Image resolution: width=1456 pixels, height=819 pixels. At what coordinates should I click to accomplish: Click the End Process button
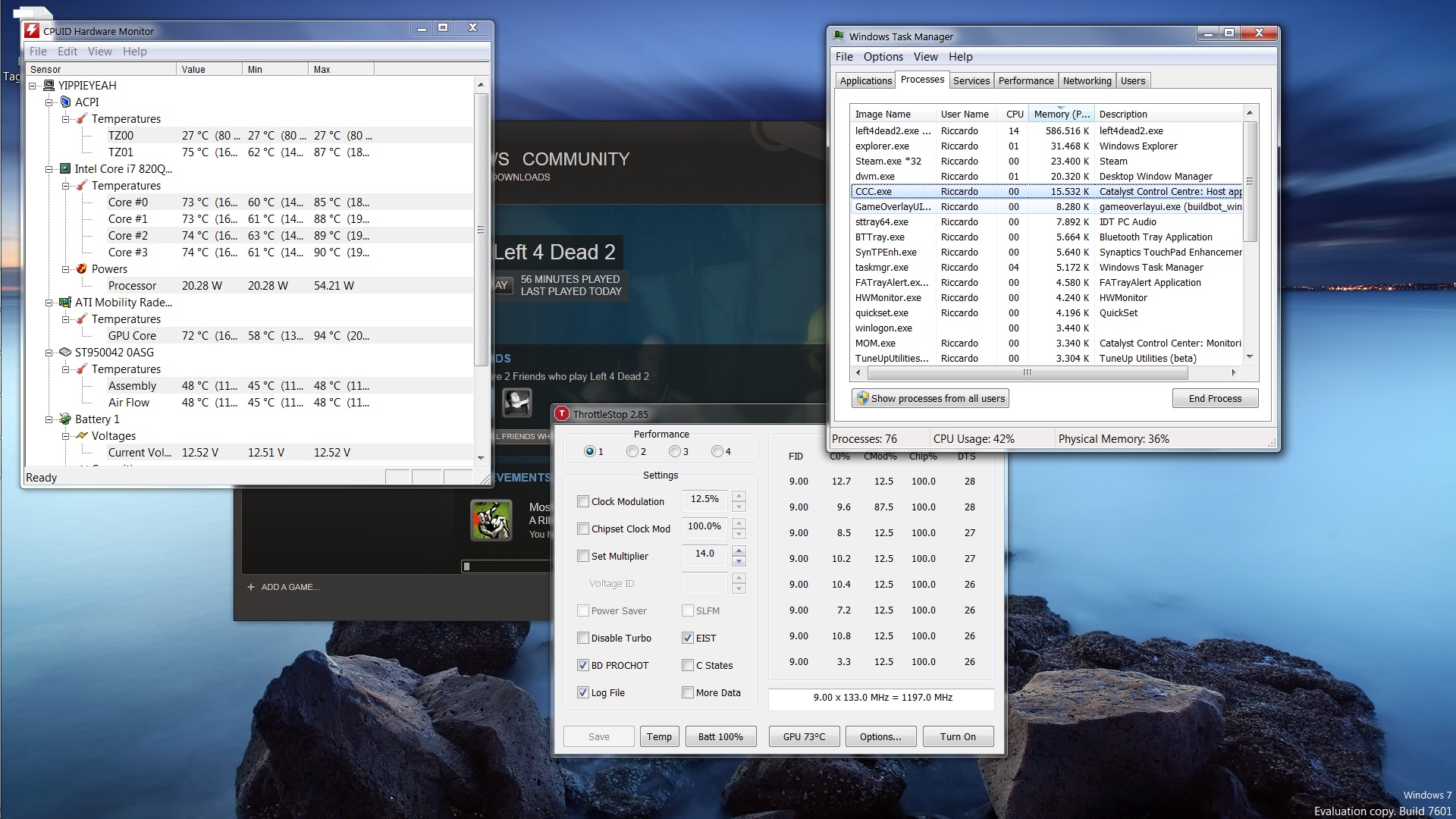(x=1215, y=398)
